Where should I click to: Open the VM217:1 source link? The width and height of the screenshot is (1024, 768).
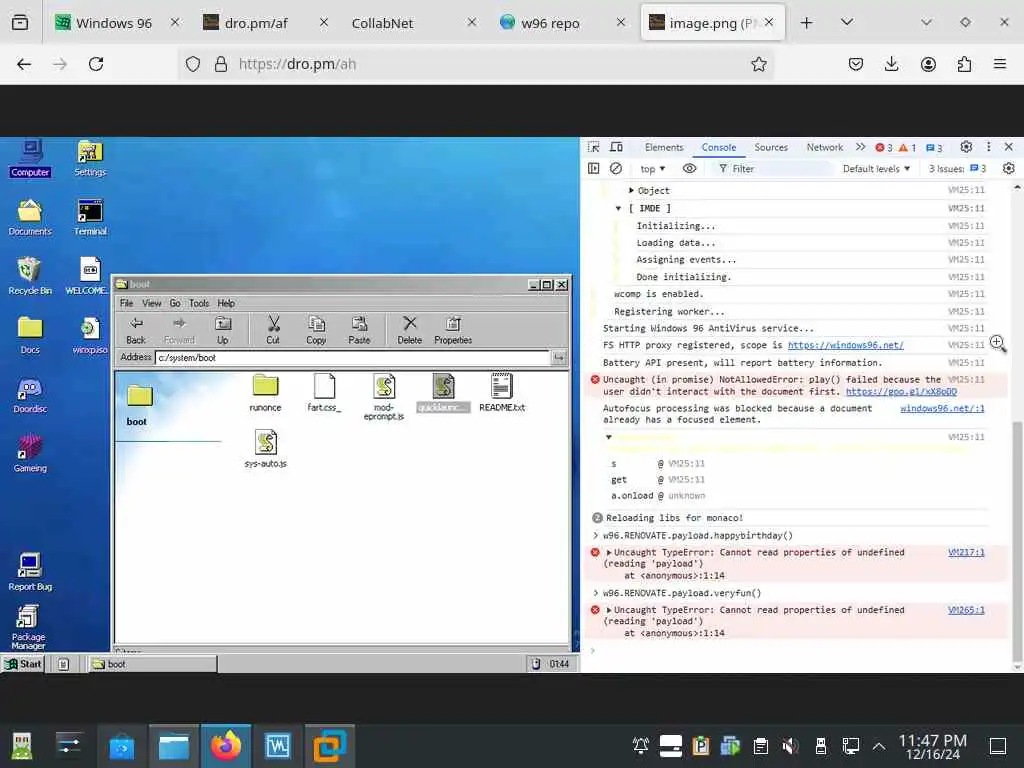coord(966,552)
